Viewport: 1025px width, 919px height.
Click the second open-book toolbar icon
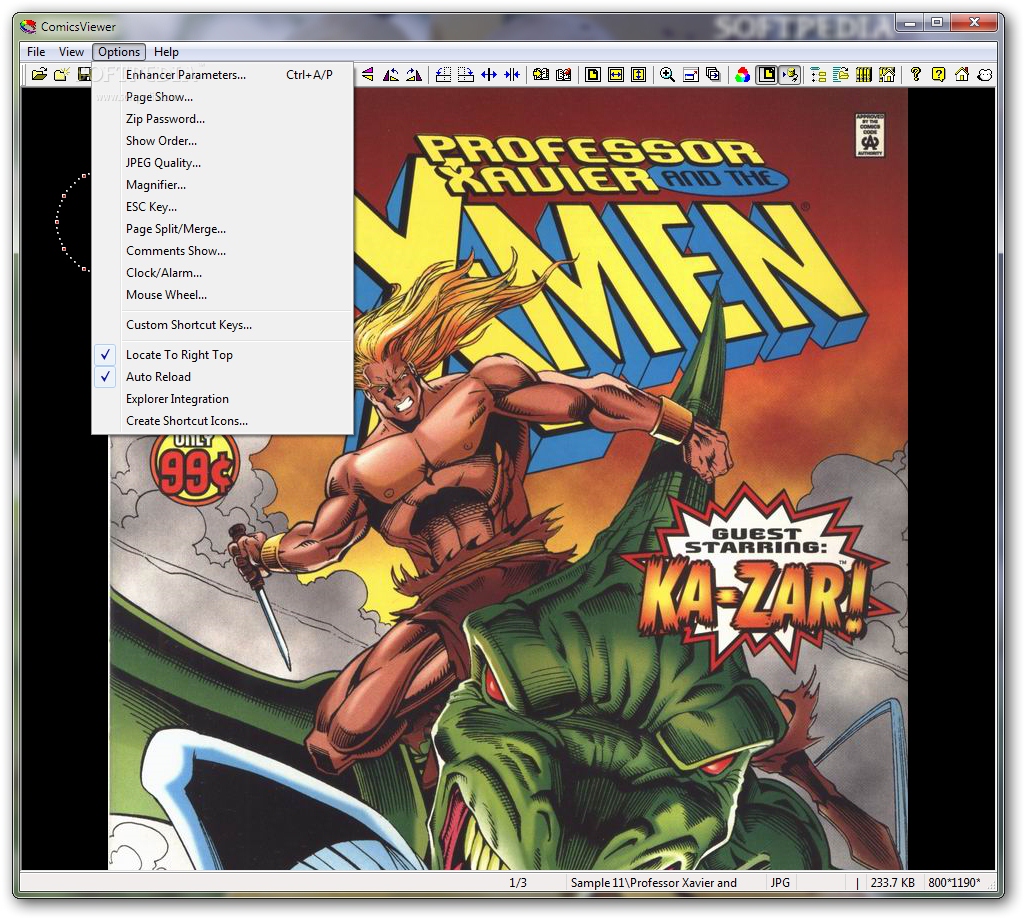click(x=563, y=75)
